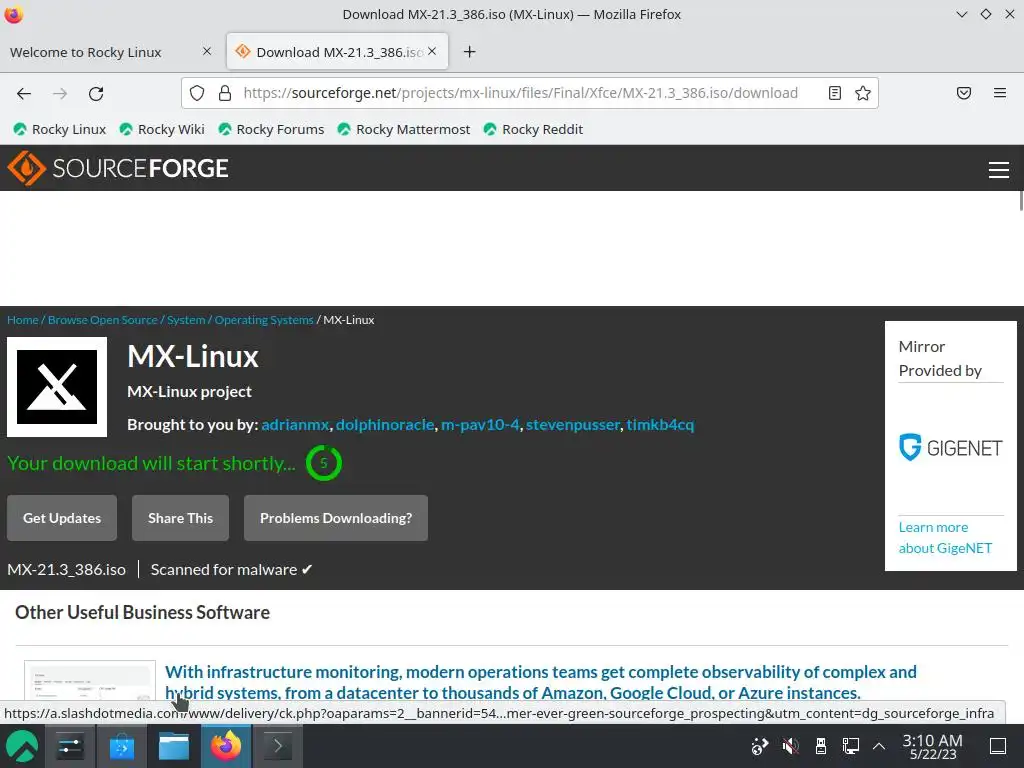View dolphinoracle profile
Viewport: 1024px width, 768px height.
(385, 424)
